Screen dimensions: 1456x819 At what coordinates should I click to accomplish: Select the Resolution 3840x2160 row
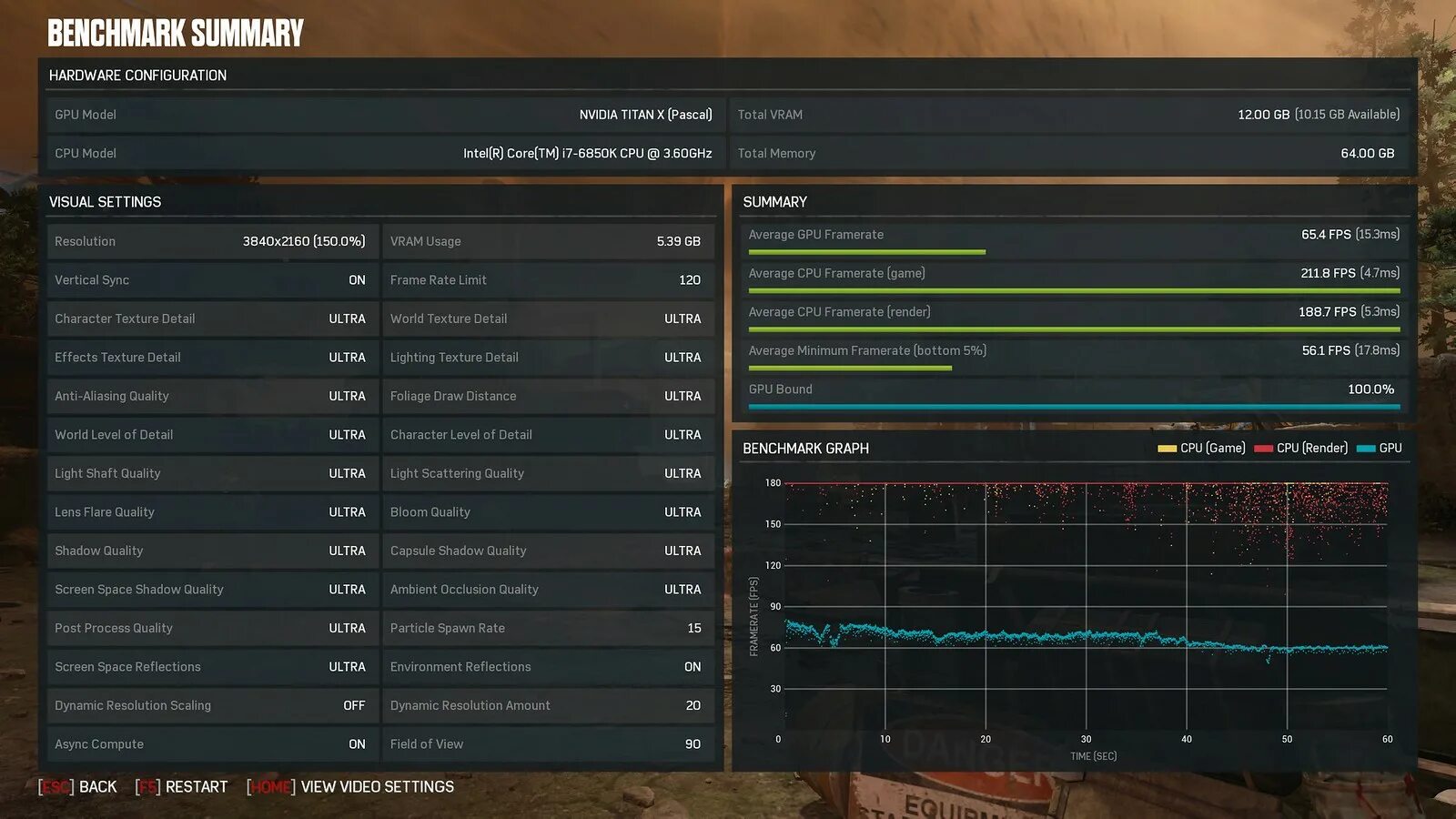click(212, 241)
